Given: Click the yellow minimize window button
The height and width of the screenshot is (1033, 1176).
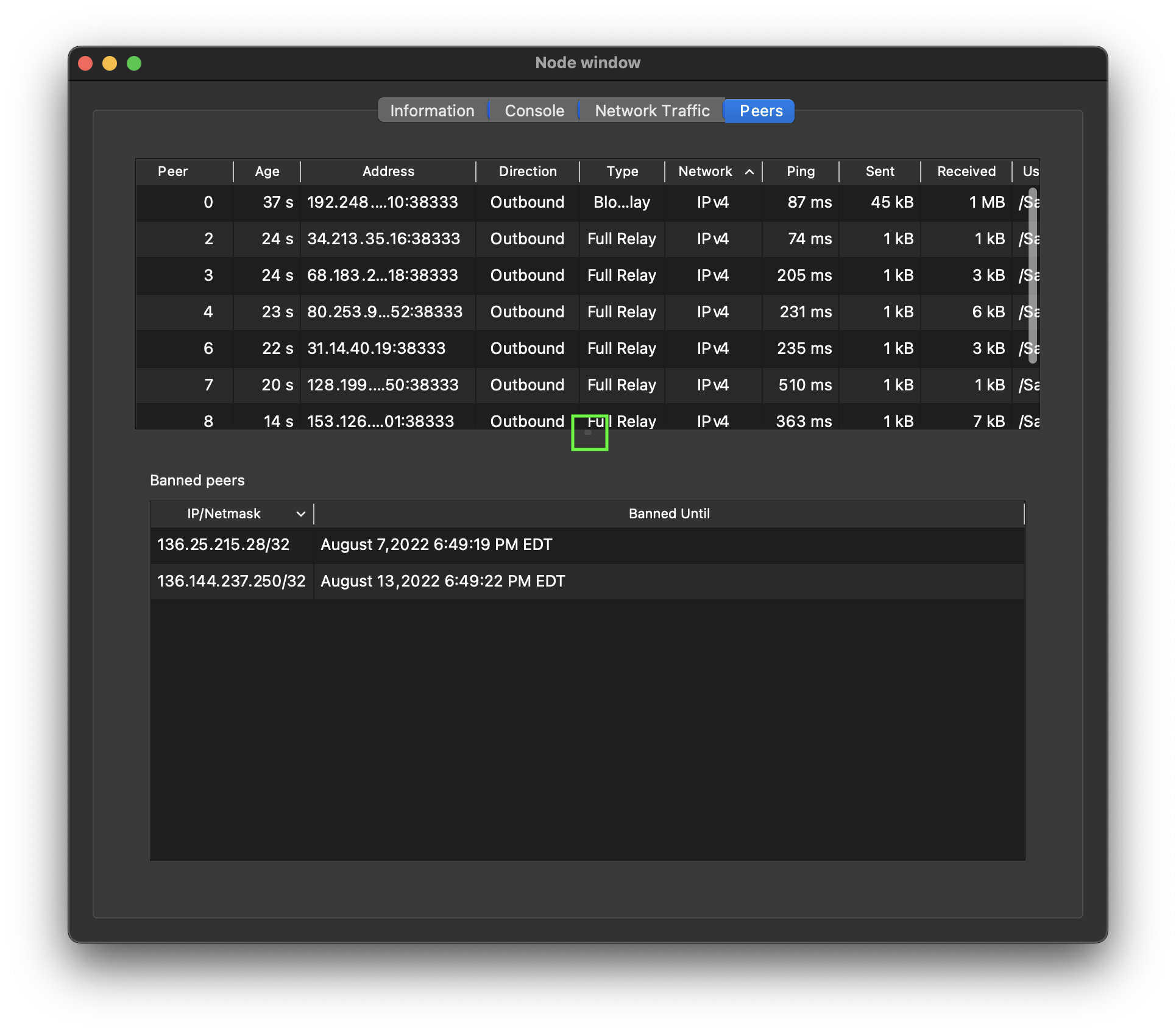Looking at the screenshot, I should tap(110, 63).
